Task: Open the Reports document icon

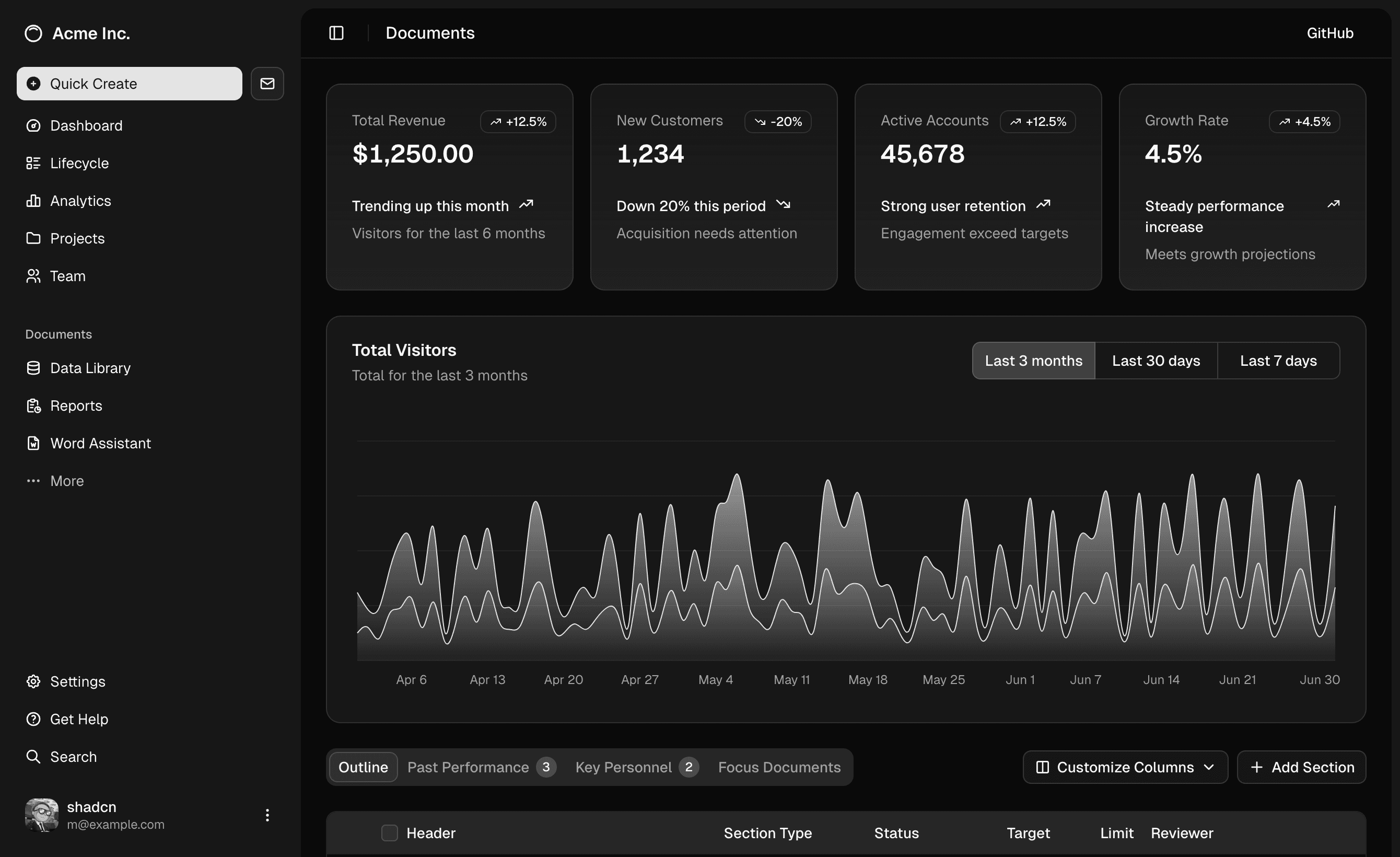Action: pos(33,405)
